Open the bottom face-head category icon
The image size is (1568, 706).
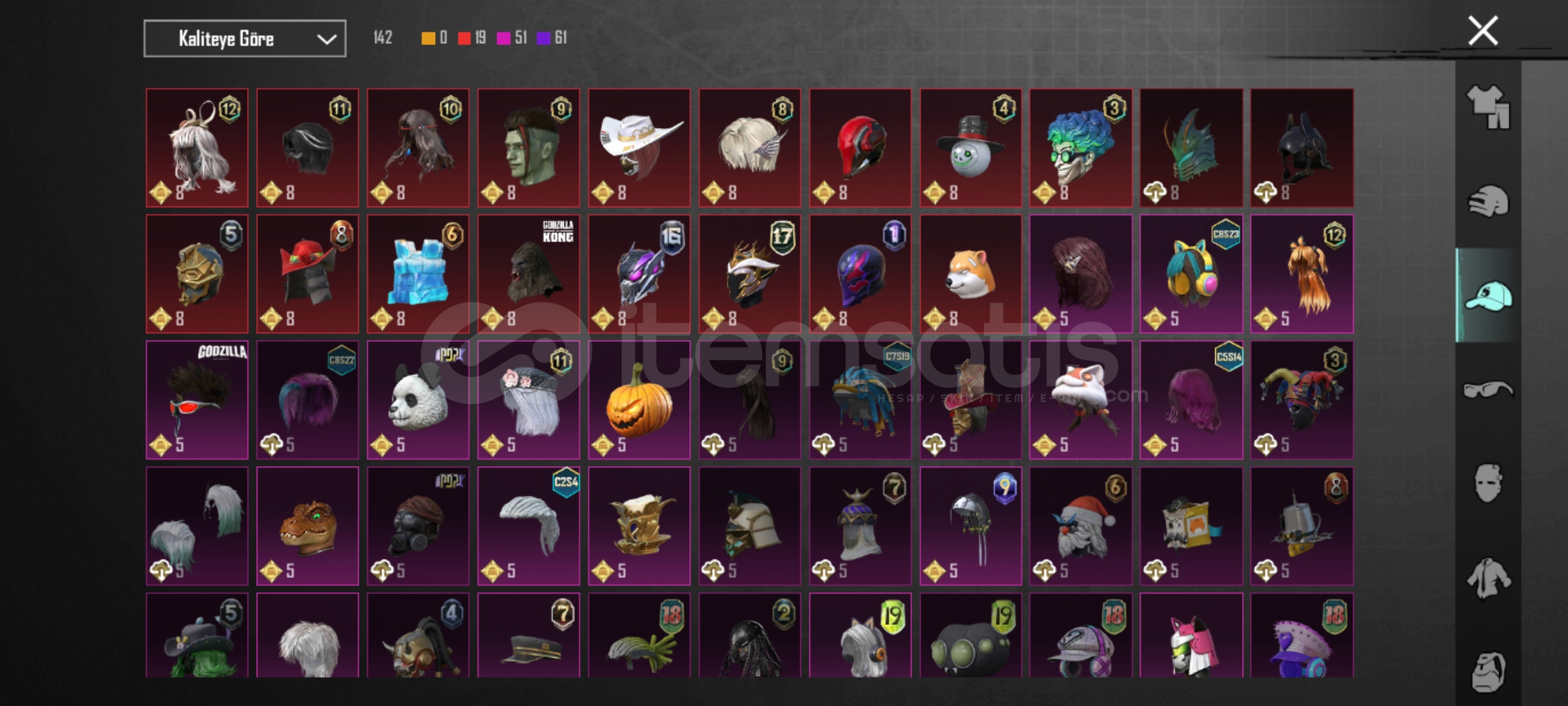(x=1488, y=671)
